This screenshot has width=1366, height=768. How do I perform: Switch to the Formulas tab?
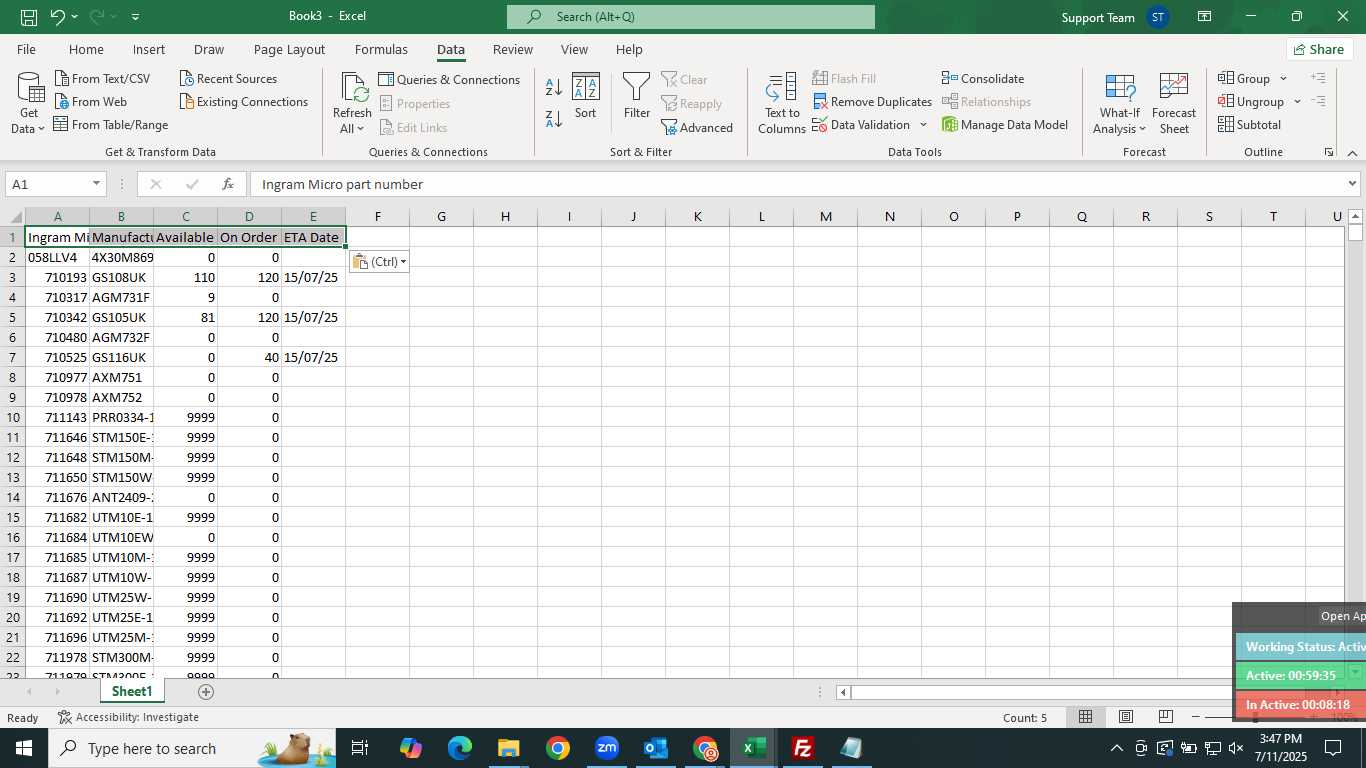tap(381, 49)
